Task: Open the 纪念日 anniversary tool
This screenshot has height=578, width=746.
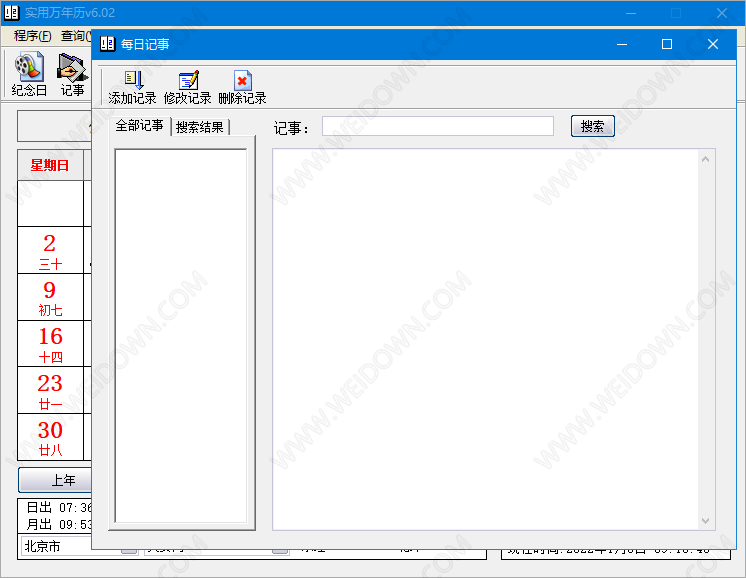Action: pyautogui.click(x=29, y=74)
